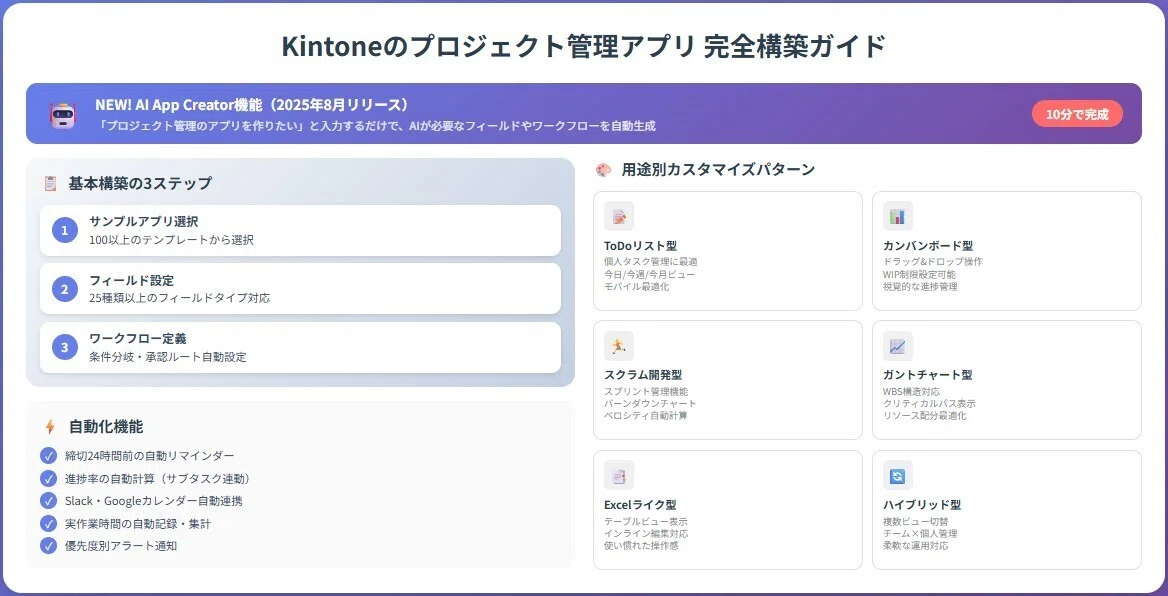Click the text "スプリント管理機能"
The height and width of the screenshot is (596, 1168).
coord(646,391)
